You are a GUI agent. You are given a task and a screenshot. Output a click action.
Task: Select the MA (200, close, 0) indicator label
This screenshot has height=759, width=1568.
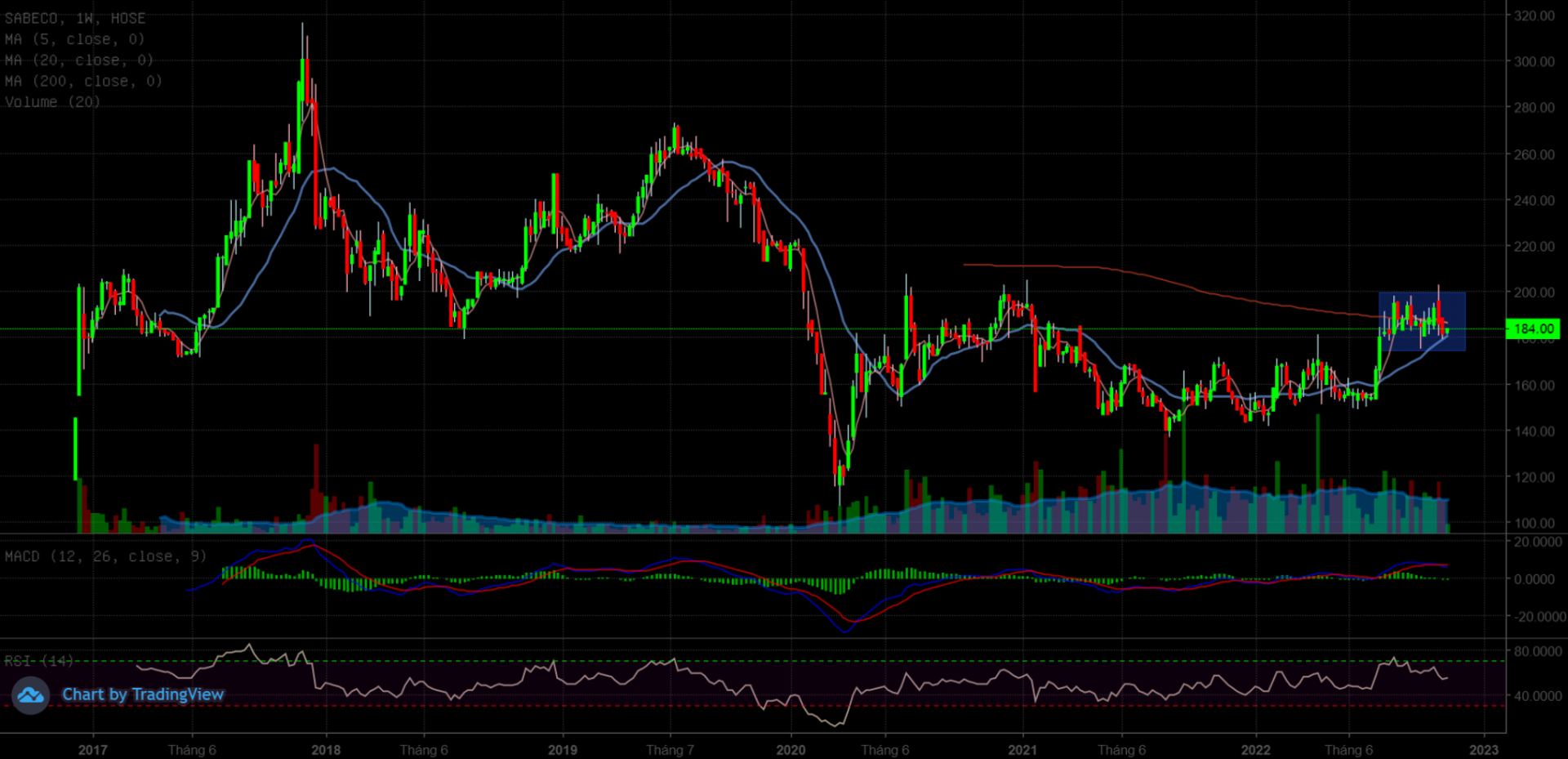tap(83, 82)
